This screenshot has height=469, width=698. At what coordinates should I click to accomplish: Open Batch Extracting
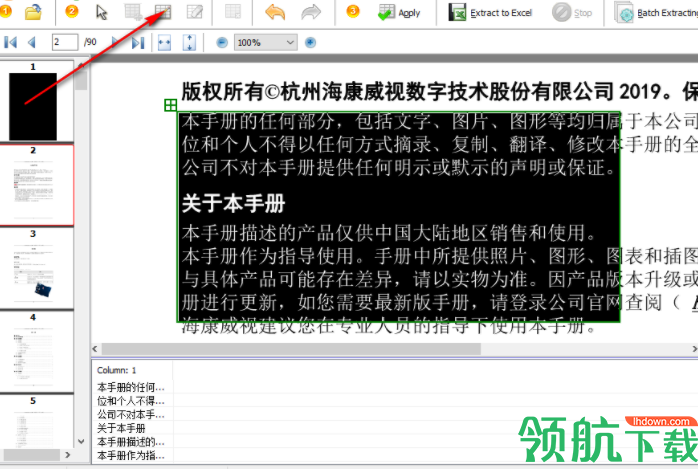pos(656,13)
